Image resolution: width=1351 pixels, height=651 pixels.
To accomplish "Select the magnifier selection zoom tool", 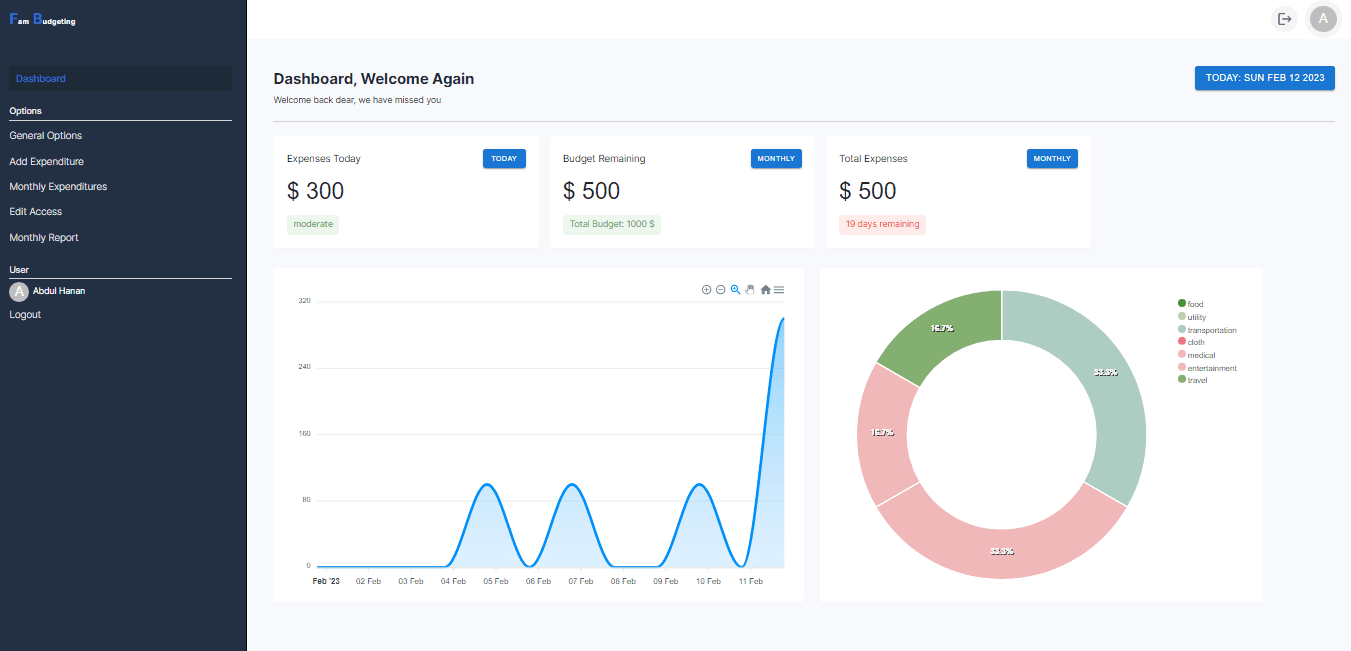I will (x=735, y=290).
